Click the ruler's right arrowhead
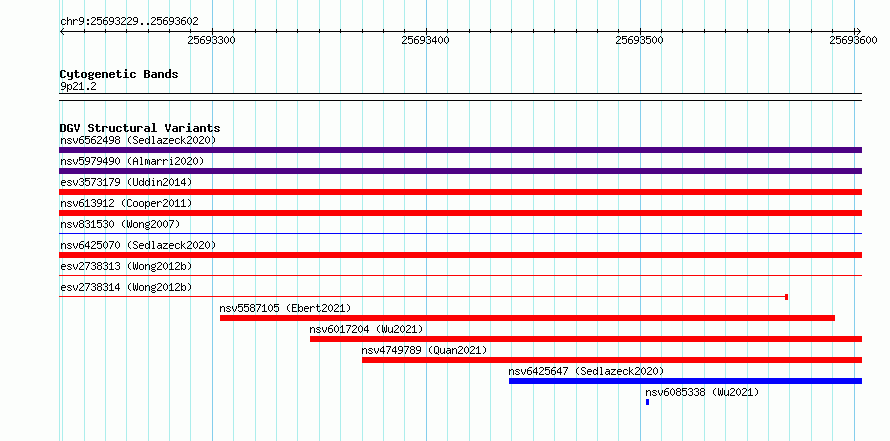This screenshot has width=890, height=441. [858, 31]
